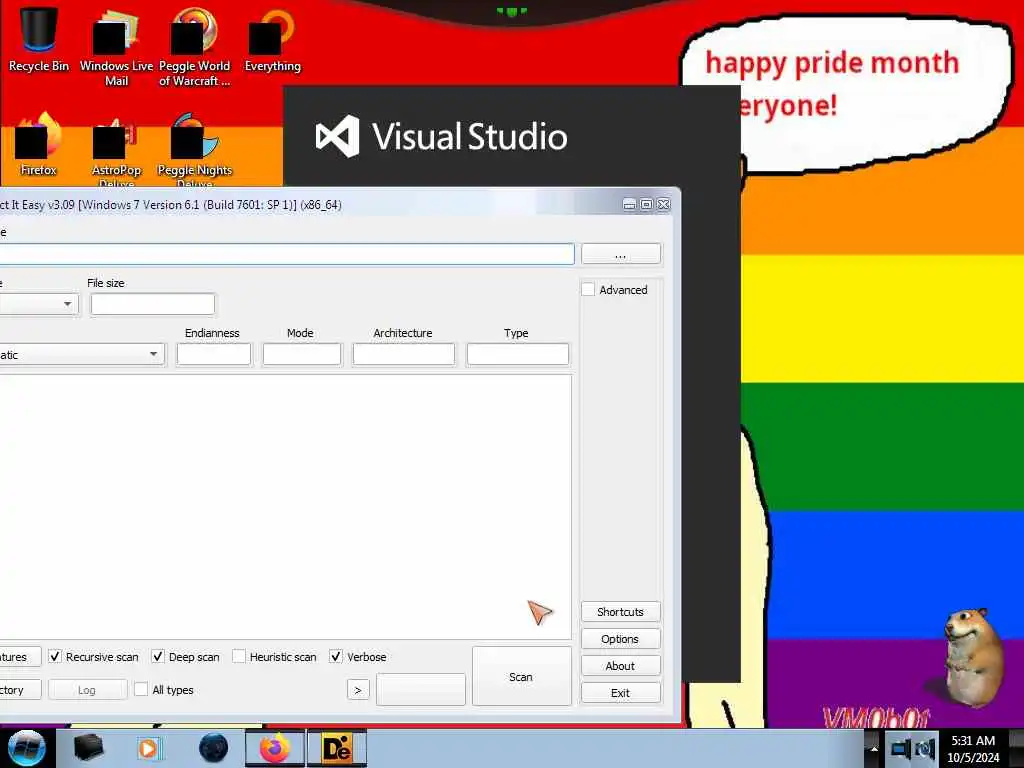1024x768 pixels.
Task: Open the dark round globe taskbar icon
Action: (213, 748)
